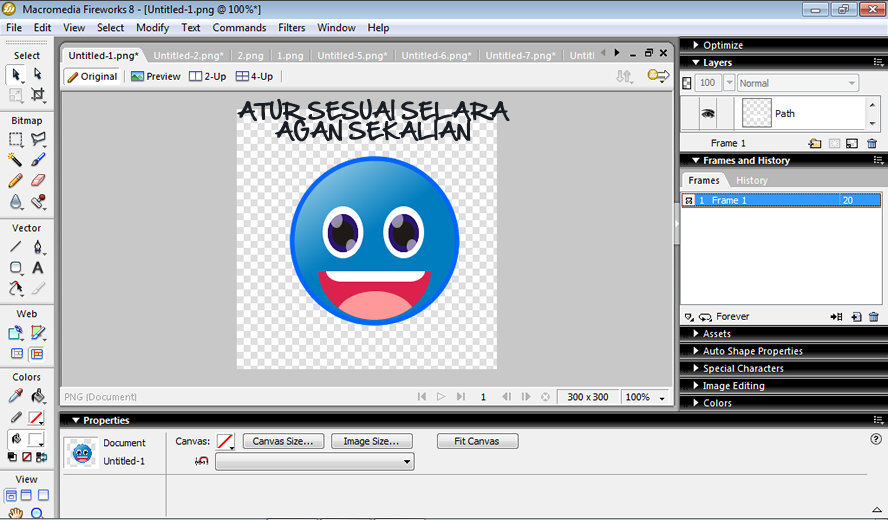888x520 pixels.
Task: Open the Normal blend mode dropdown
Action: [797, 83]
